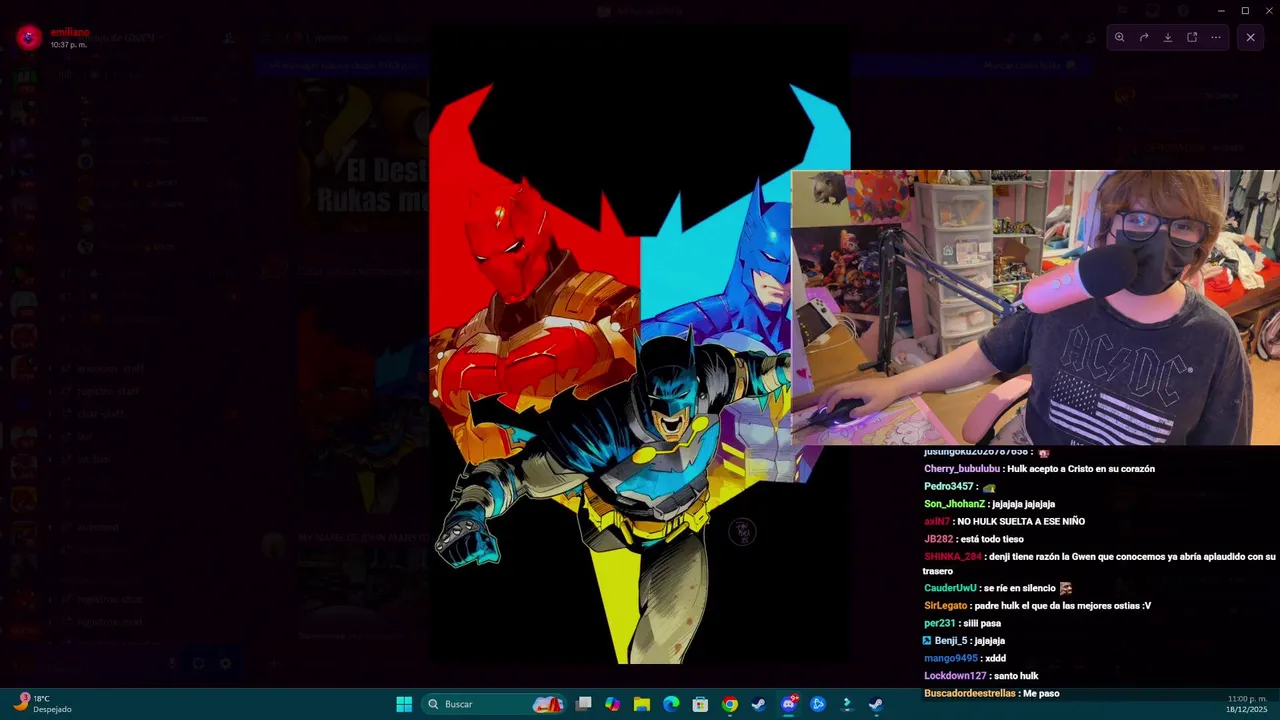Image resolution: width=1280 pixels, height=720 pixels.
Task: Click chat username Benji_5
Action: [951, 641]
